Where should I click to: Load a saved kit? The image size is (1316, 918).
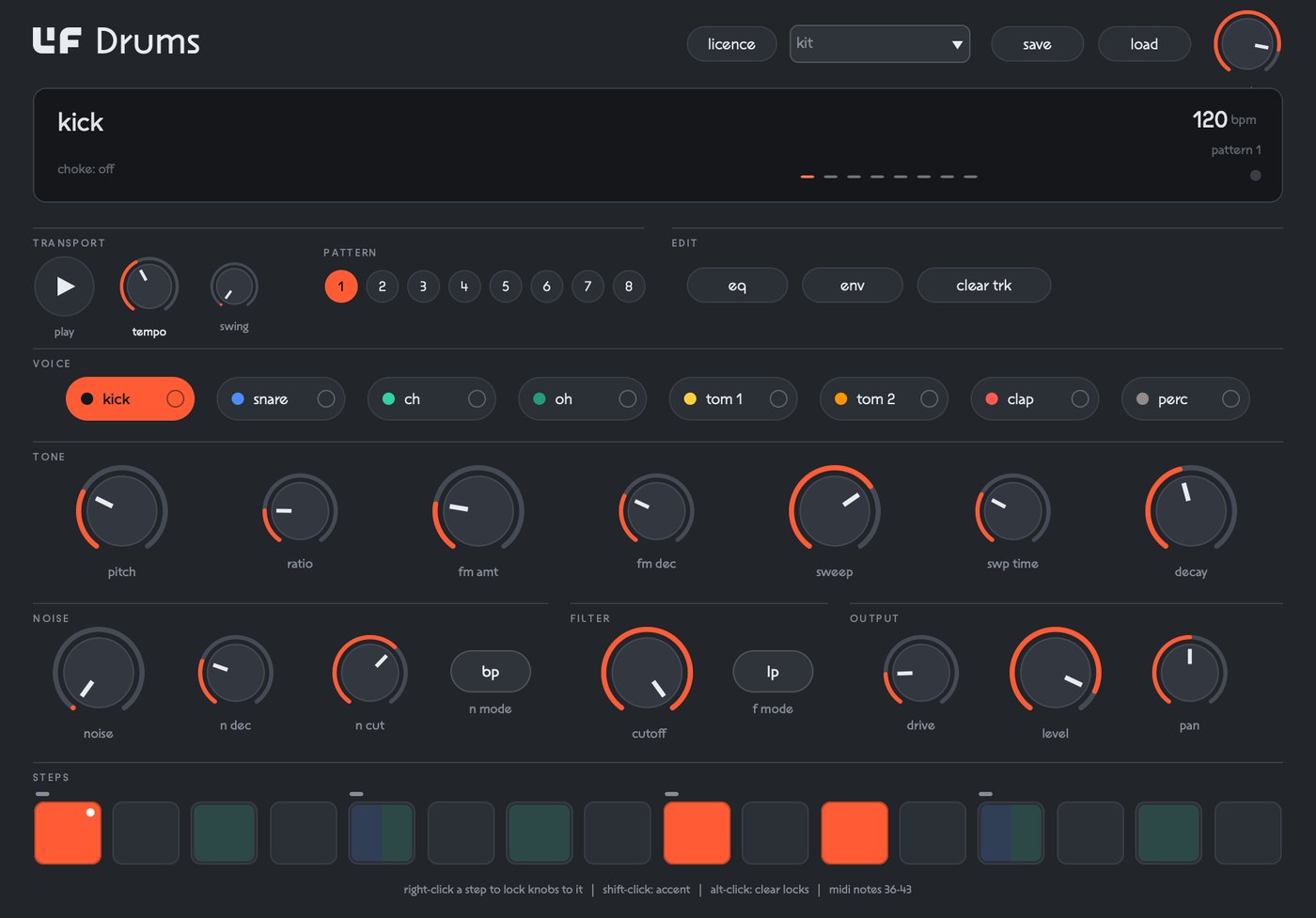(1144, 44)
